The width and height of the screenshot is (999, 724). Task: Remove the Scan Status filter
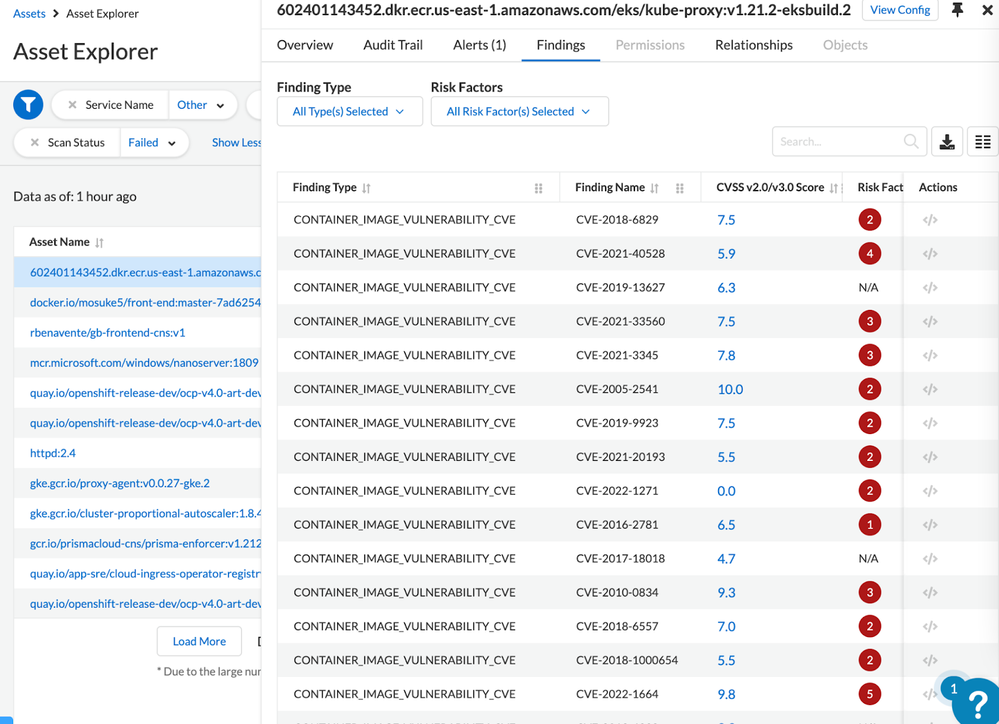pos(35,143)
